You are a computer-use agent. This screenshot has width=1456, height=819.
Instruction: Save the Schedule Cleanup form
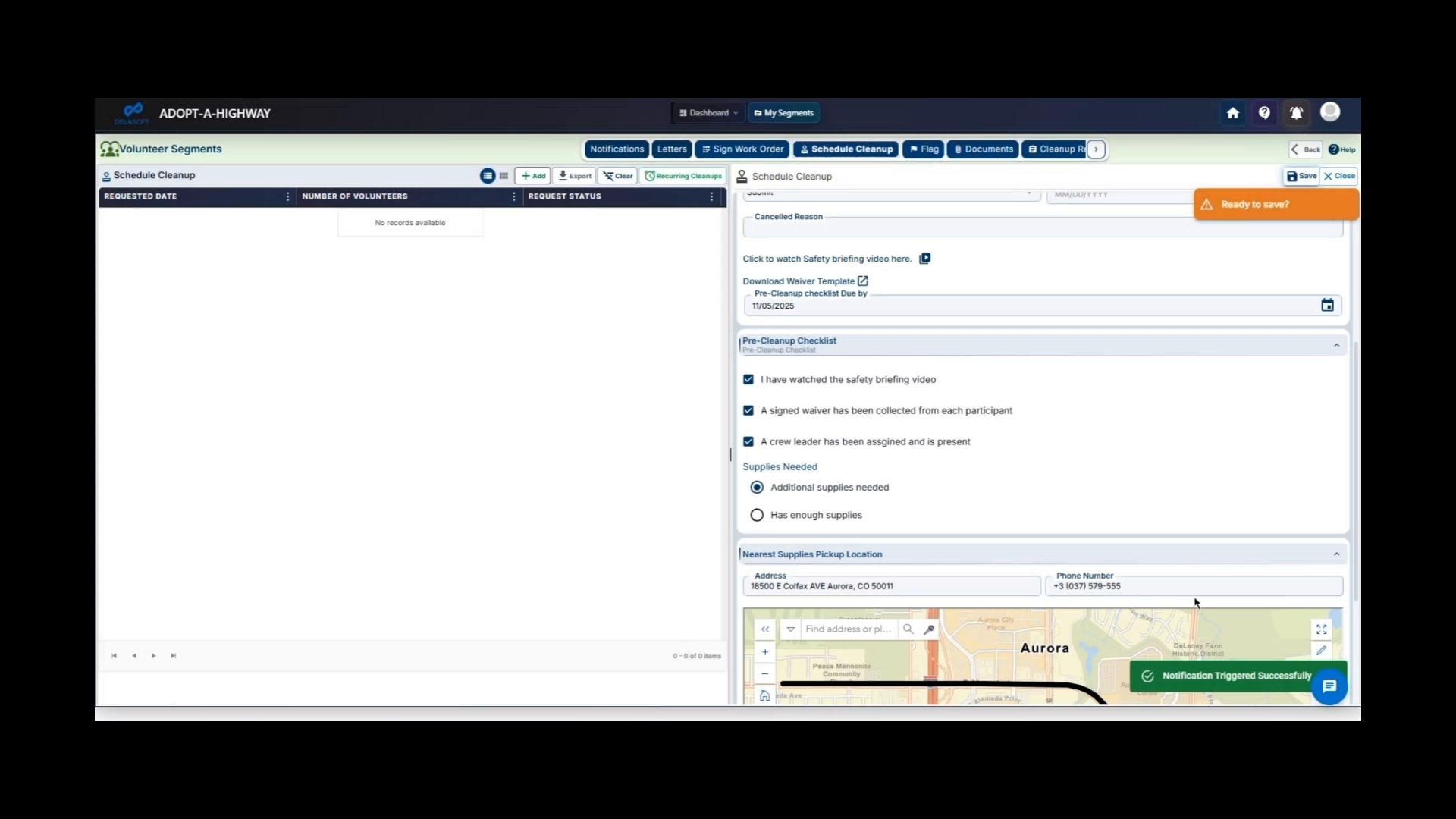point(1300,176)
